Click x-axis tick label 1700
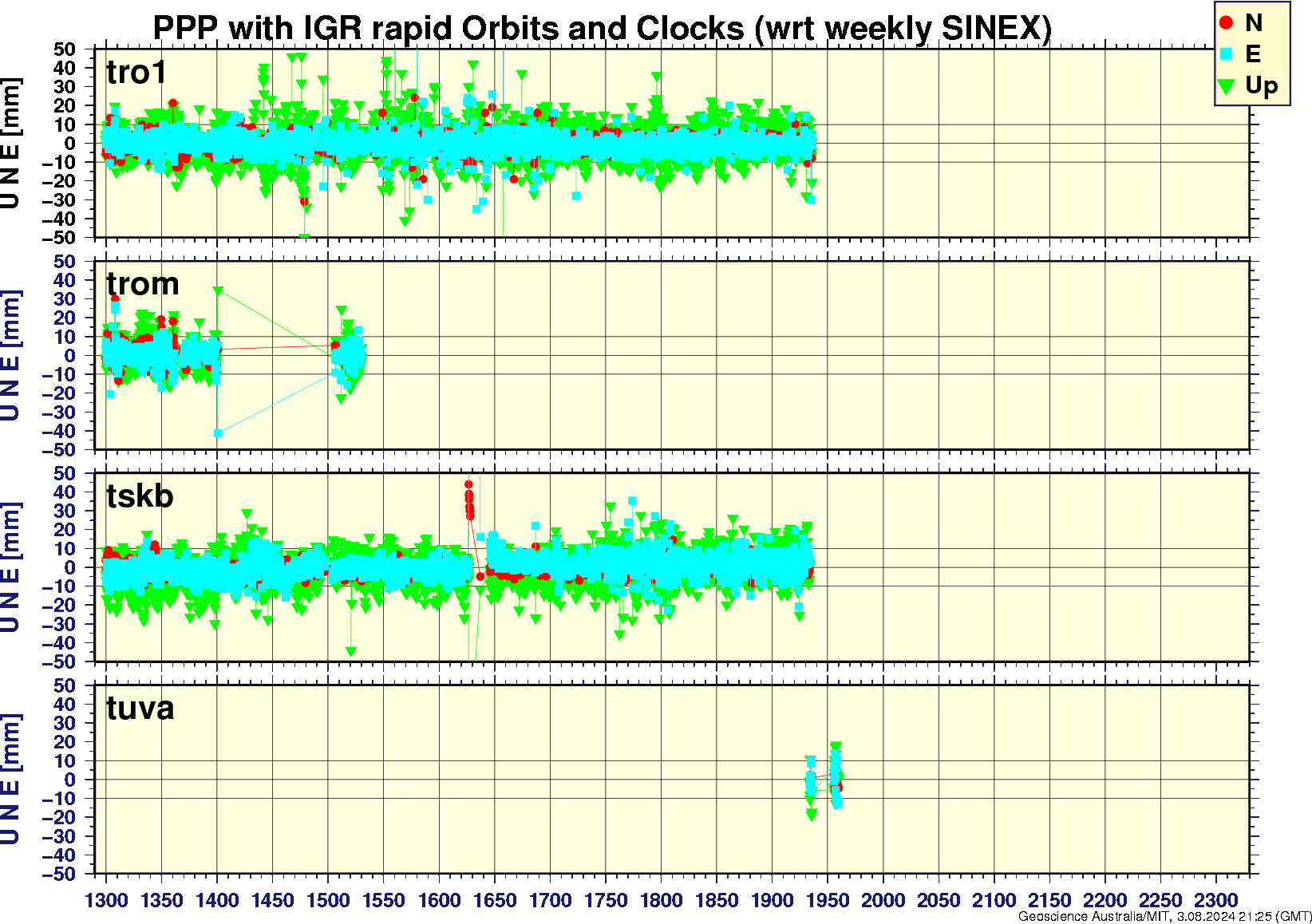 (550, 900)
